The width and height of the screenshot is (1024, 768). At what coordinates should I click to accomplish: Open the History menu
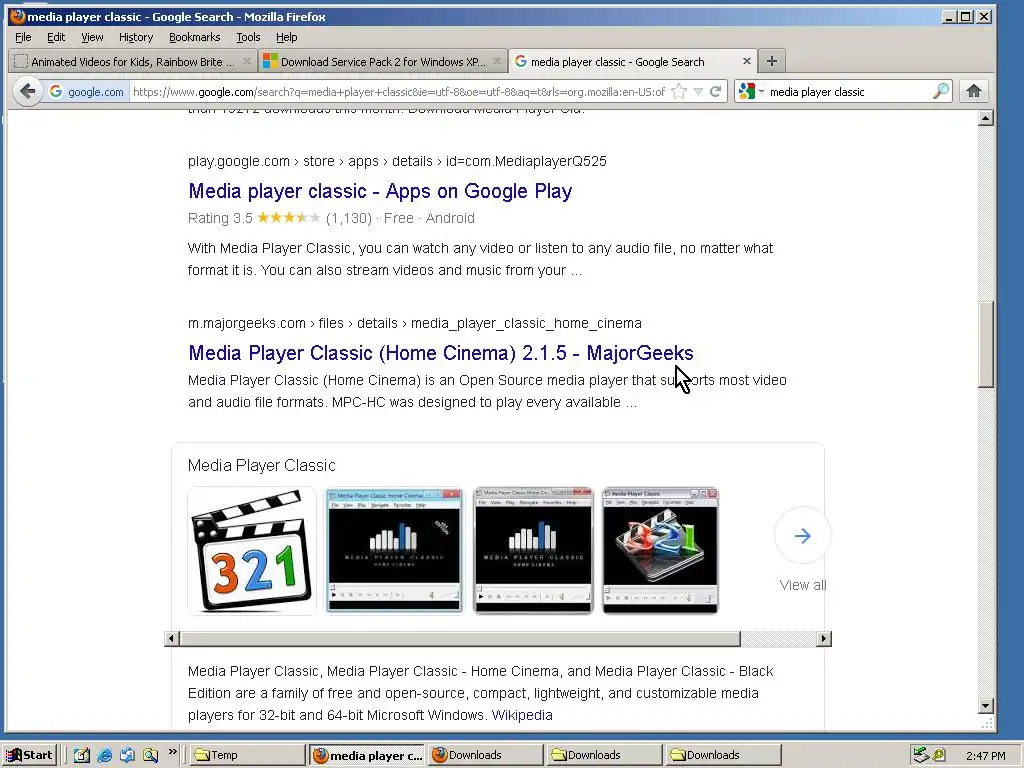(x=136, y=37)
